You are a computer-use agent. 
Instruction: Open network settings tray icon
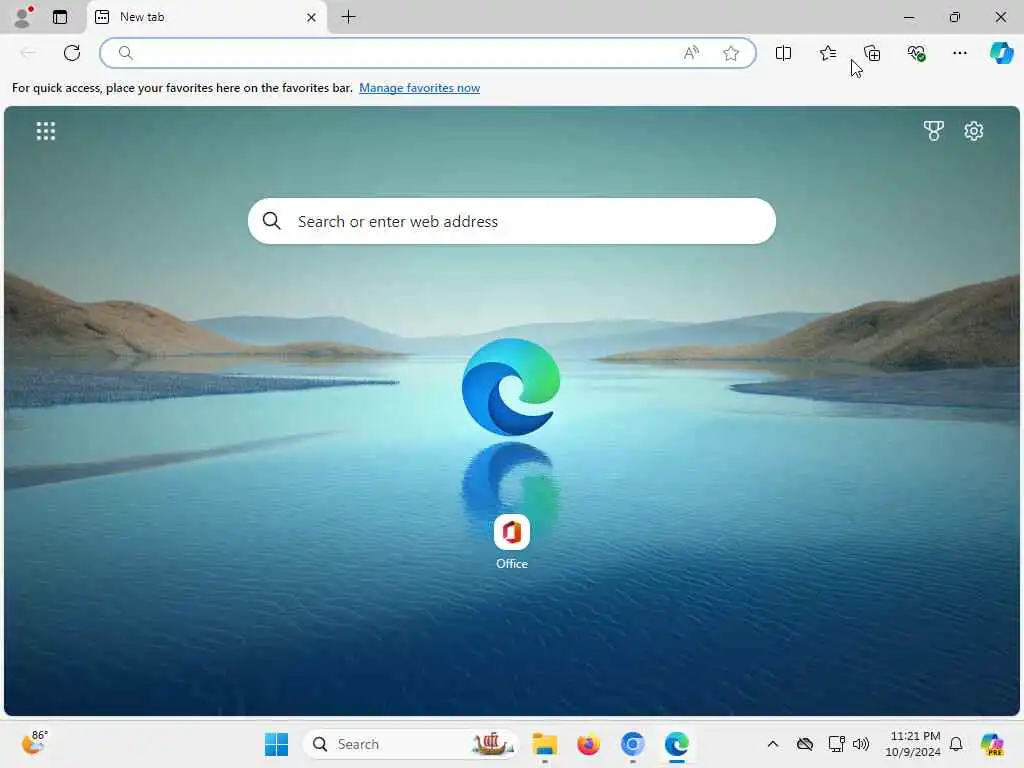pyautogui.click(x=836, y=744)
